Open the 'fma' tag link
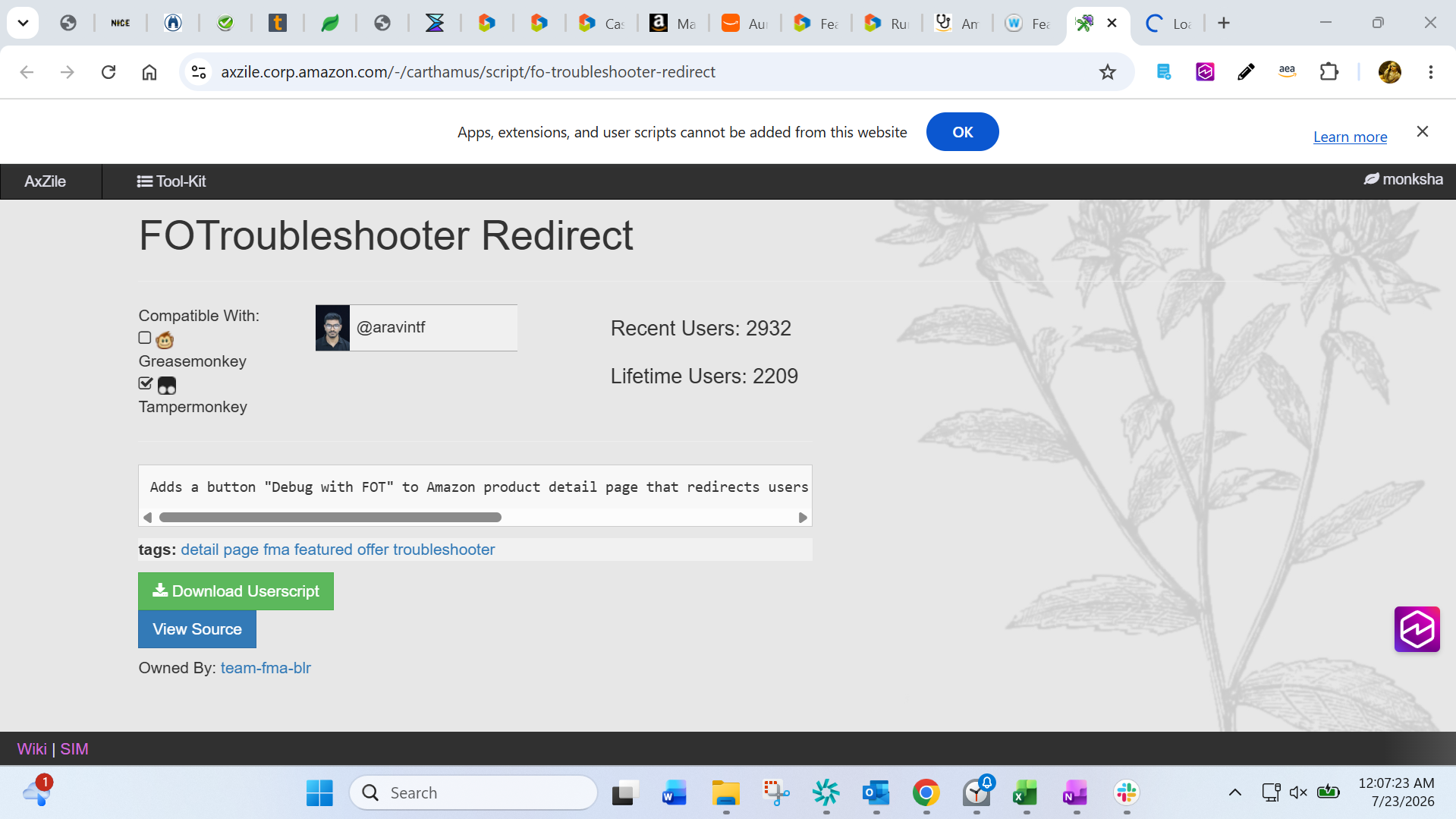Image resolution: width=1456 pixels, height=819 pixels. click(x=276, y=550)
